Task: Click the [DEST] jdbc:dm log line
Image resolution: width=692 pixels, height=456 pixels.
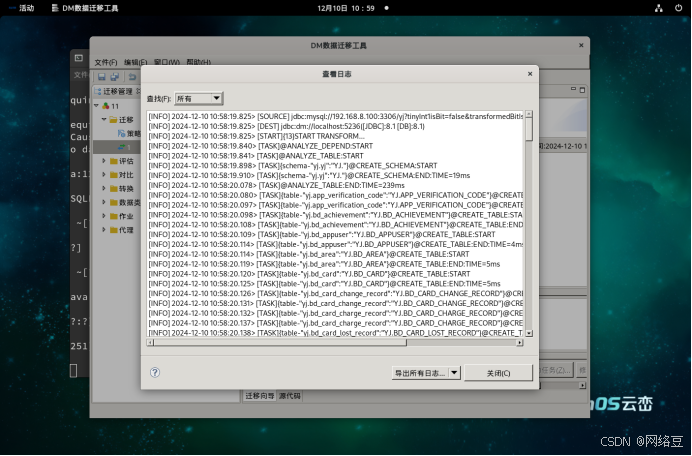Action: point(286,126)
